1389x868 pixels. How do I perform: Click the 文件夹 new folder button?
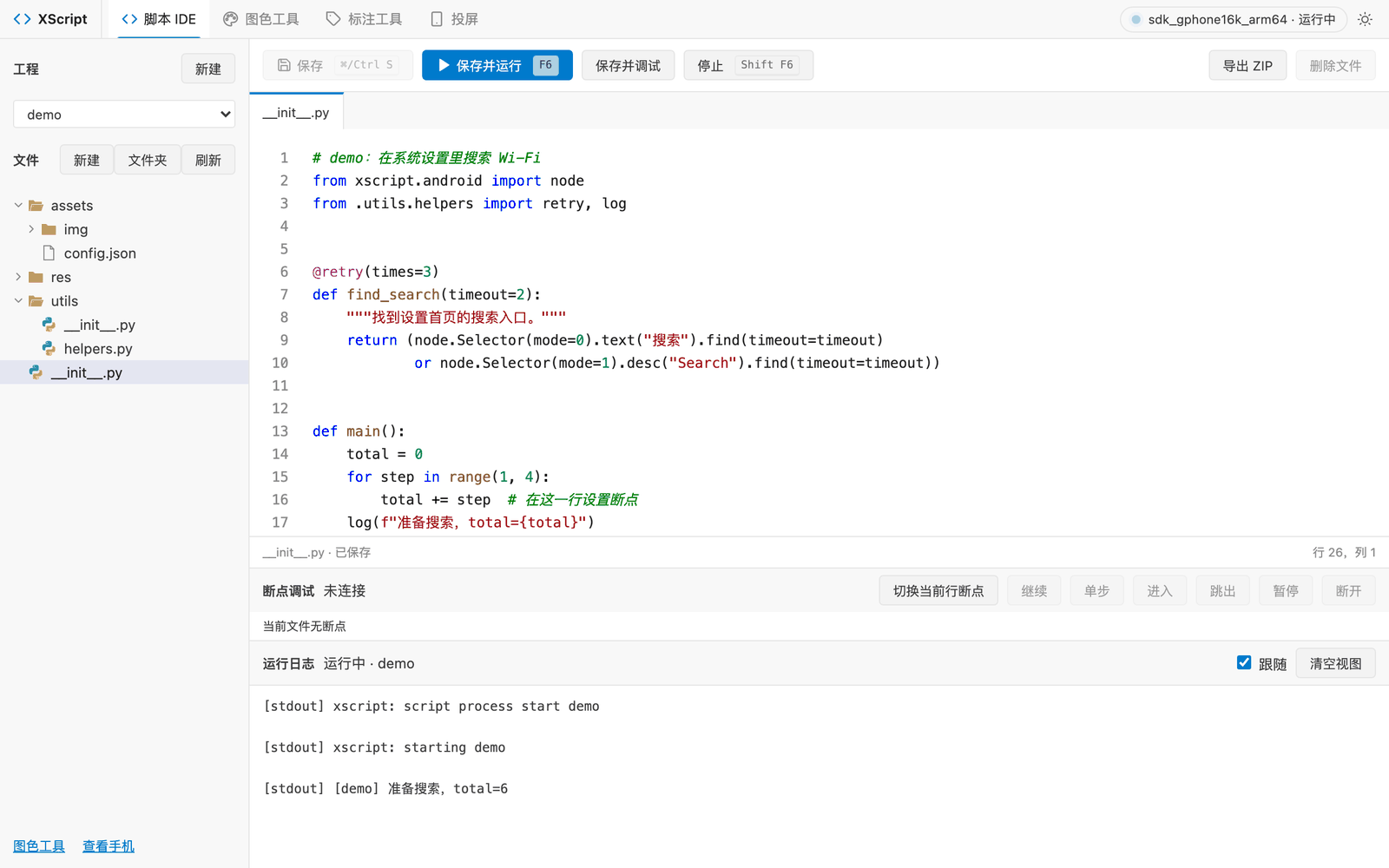(148, 160)
